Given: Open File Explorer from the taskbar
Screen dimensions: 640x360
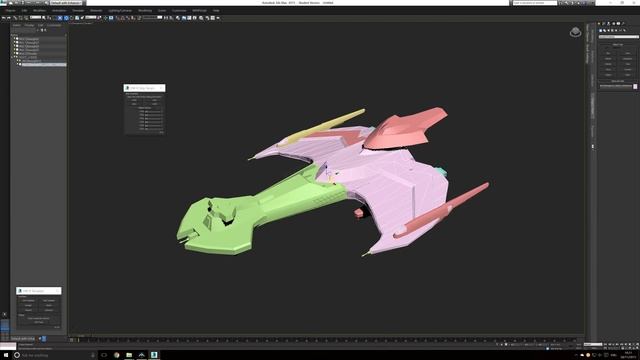Looking at the screenshot, I should [129, 355].
